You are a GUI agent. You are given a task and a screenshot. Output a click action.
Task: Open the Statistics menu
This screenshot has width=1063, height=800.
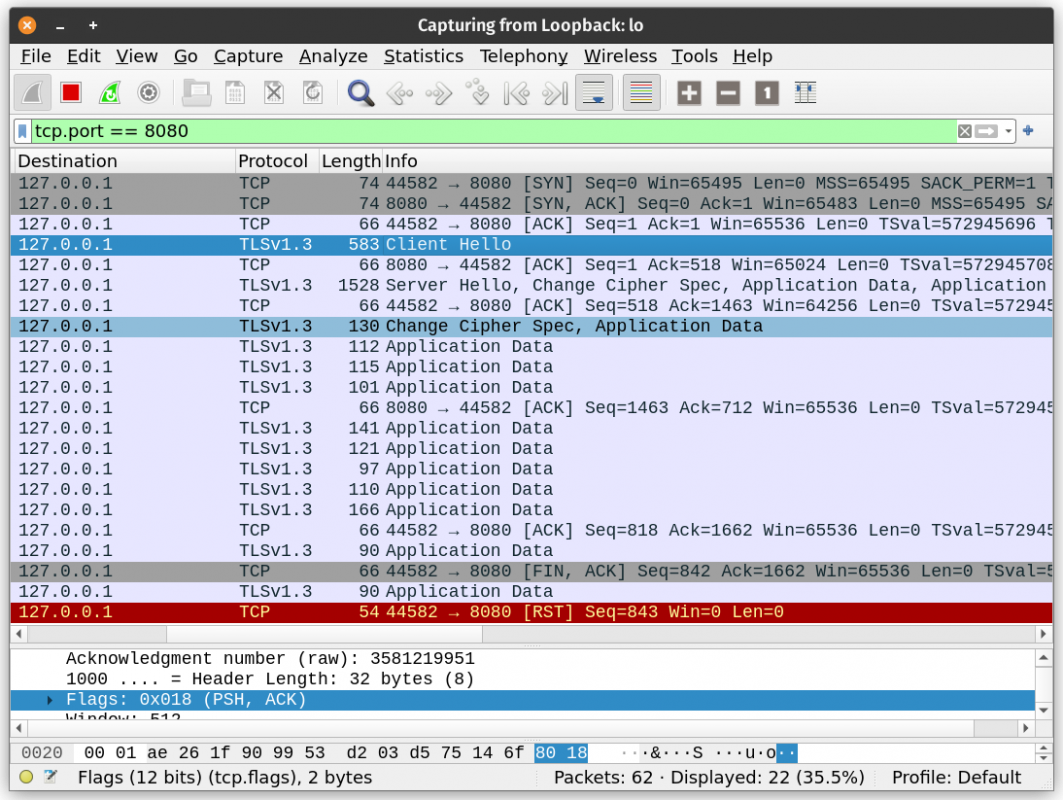coord(423,56)
